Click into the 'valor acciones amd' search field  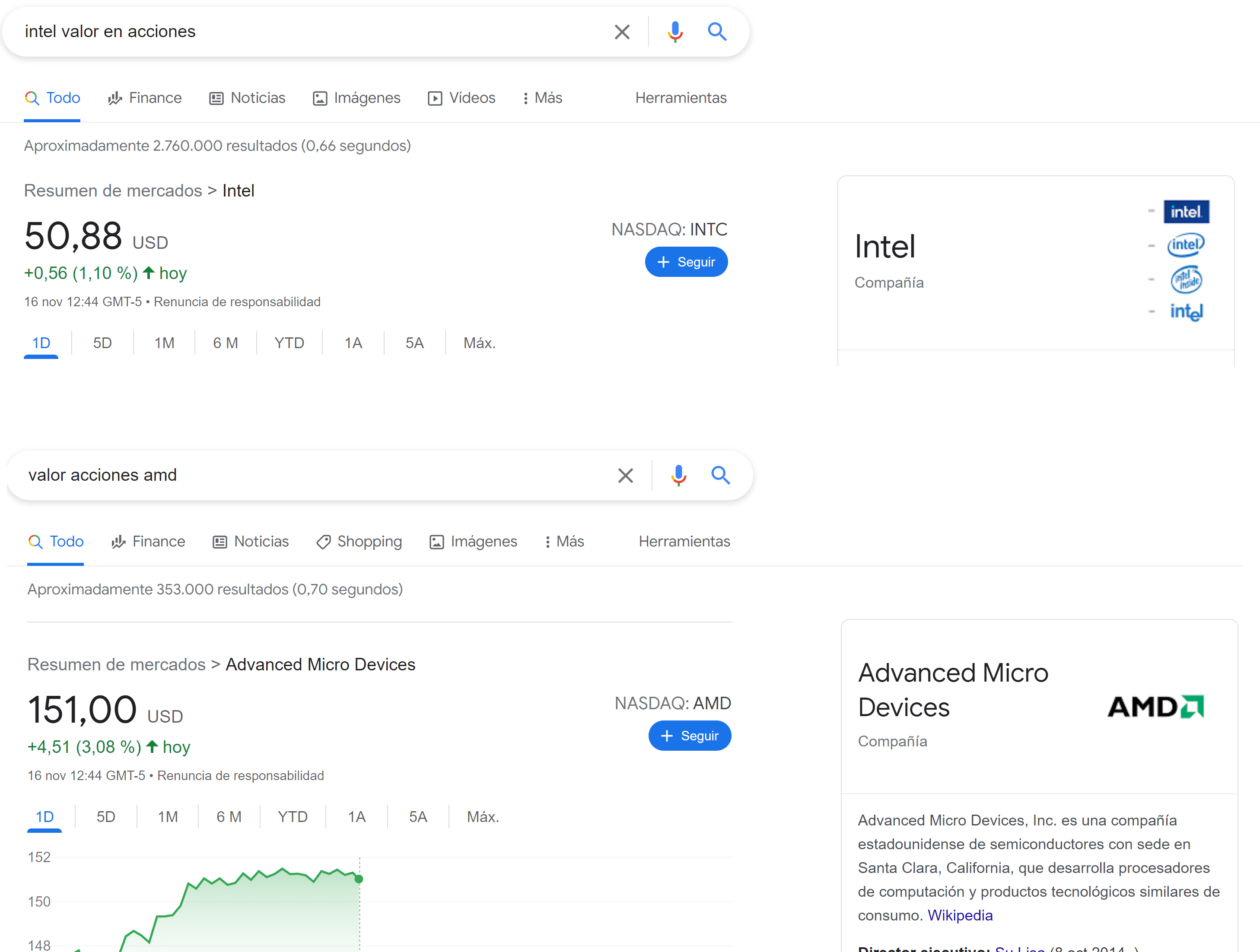pos(310,476)
